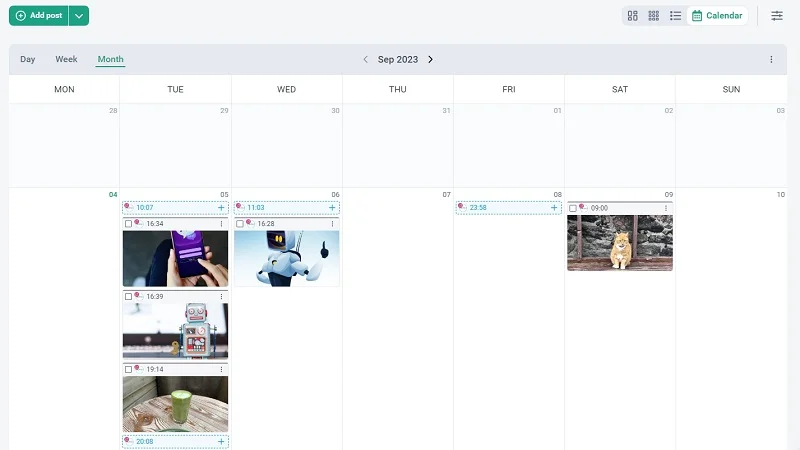Go to previous month with left chevron
Screen dimensions: 800x450
coord(365,60)
